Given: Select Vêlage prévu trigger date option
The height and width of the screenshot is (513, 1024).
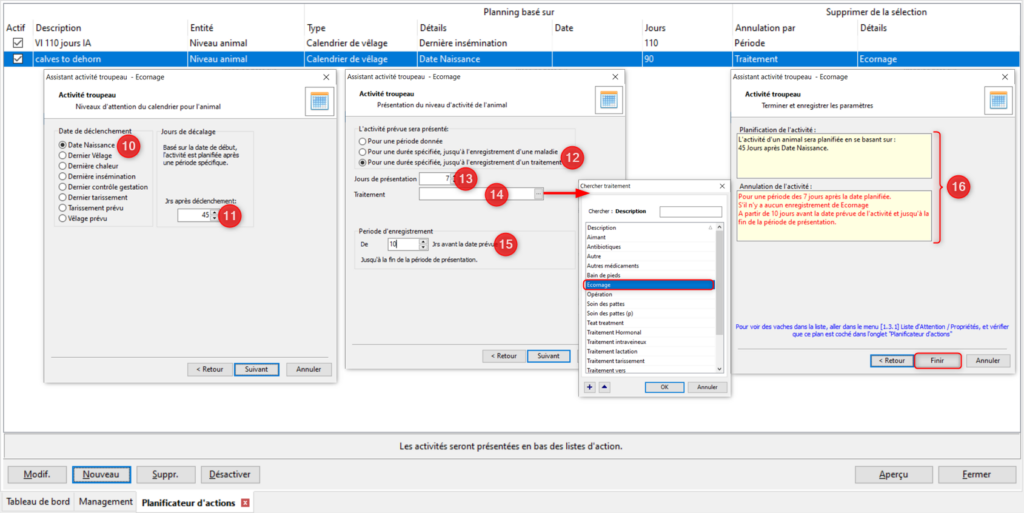Looking at the screenshot, I should point(63,219).
